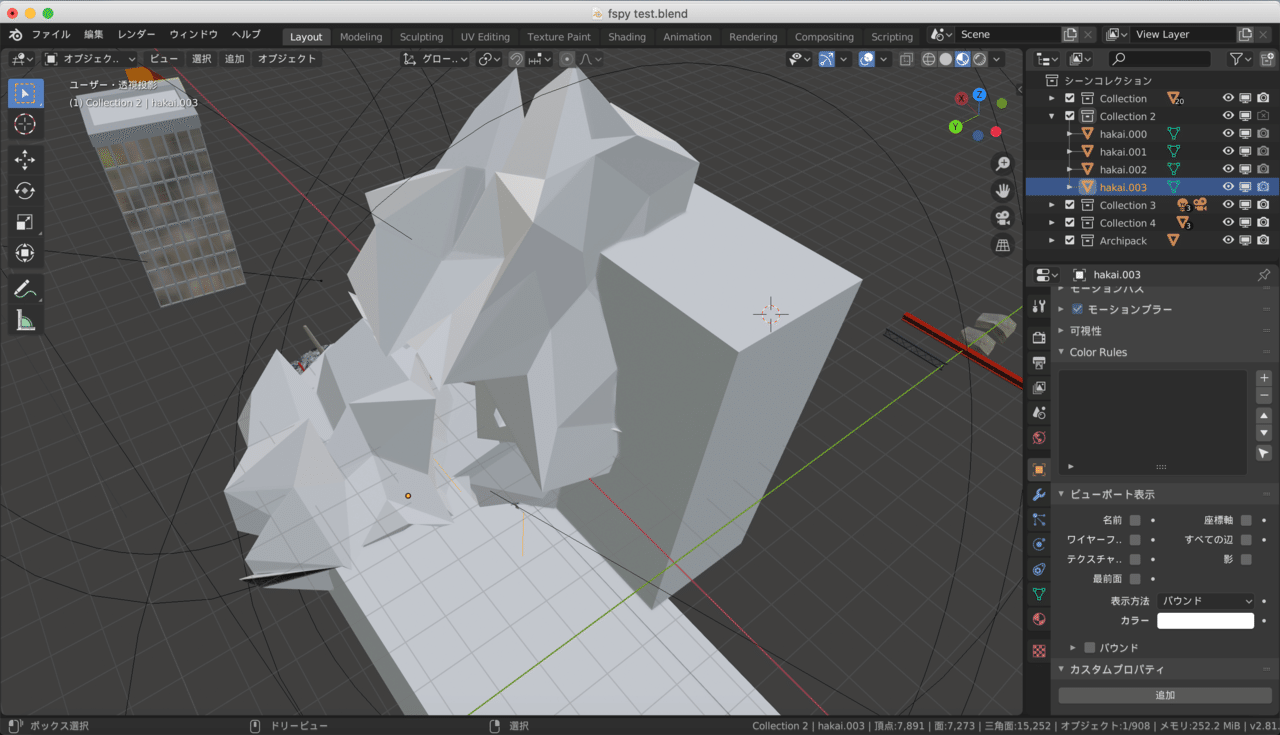Open the Render properties tab
Image resolution: width=1280 pixels, height=735 pixels.
1039,337
